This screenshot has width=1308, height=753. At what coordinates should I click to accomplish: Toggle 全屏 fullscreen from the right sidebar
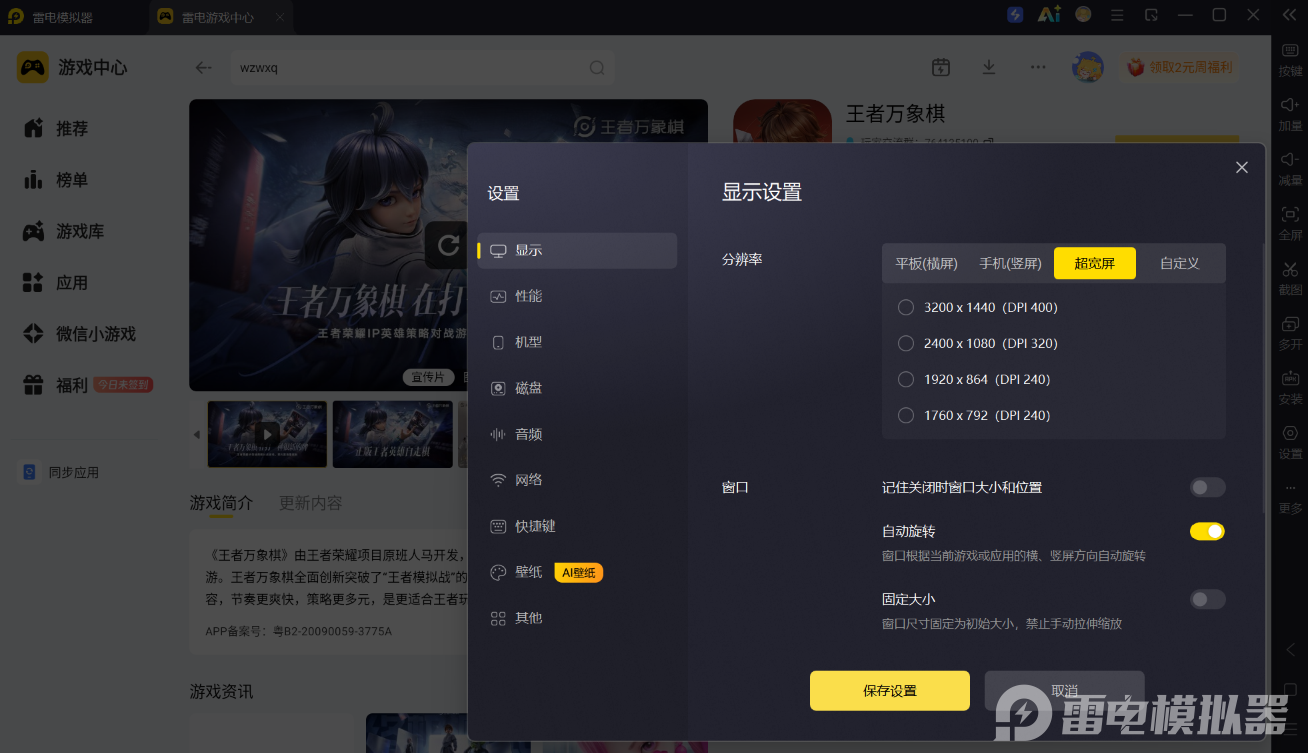pos(1290,223)
